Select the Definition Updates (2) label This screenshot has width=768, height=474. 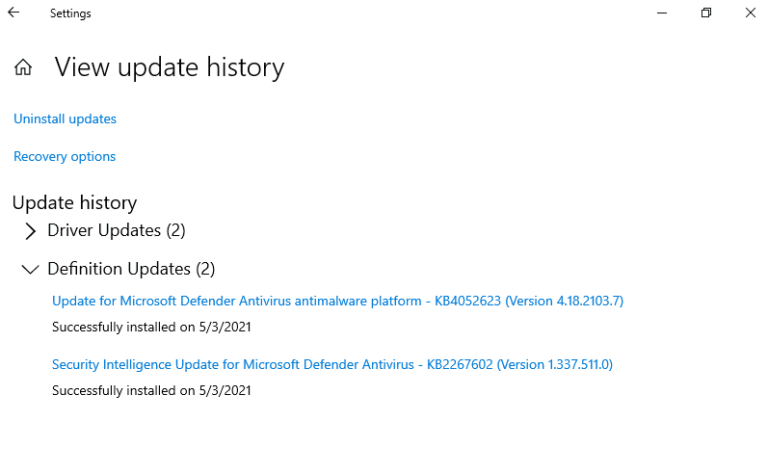click(x=131, y=269)
